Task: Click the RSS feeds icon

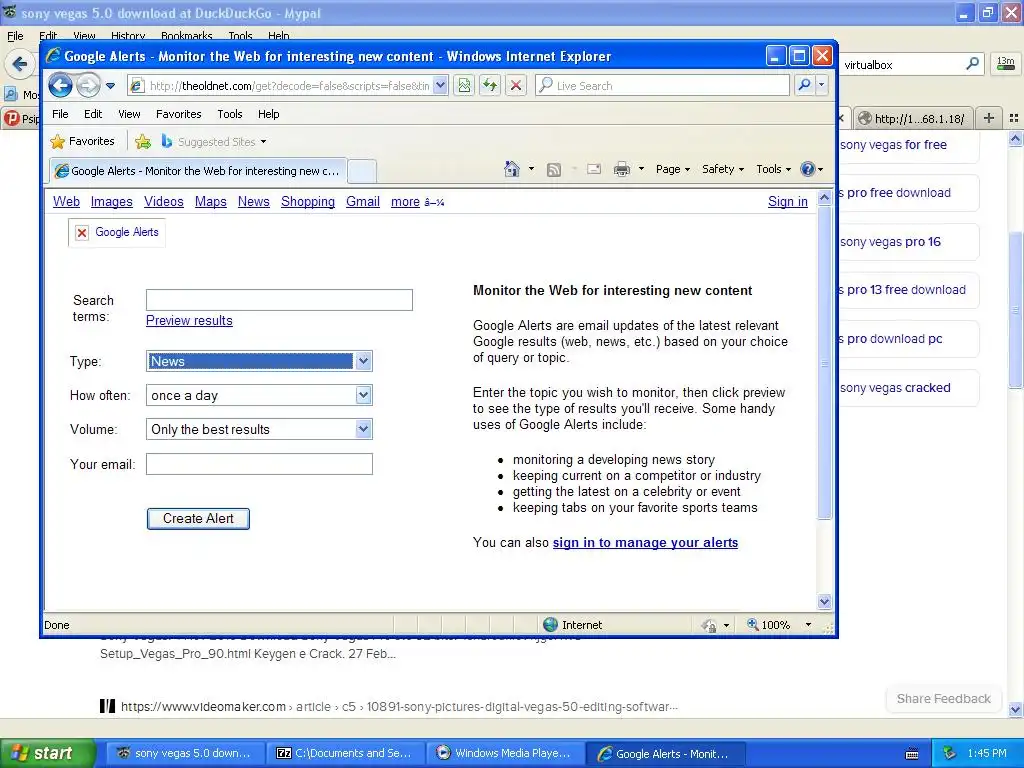Action: 554,169
